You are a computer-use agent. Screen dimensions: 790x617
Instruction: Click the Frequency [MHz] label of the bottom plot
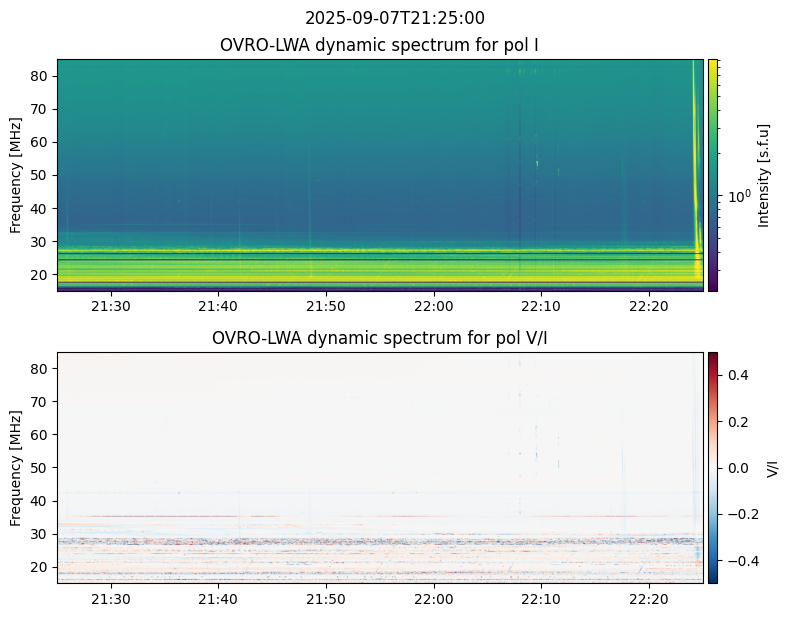[x=16, y=467]
